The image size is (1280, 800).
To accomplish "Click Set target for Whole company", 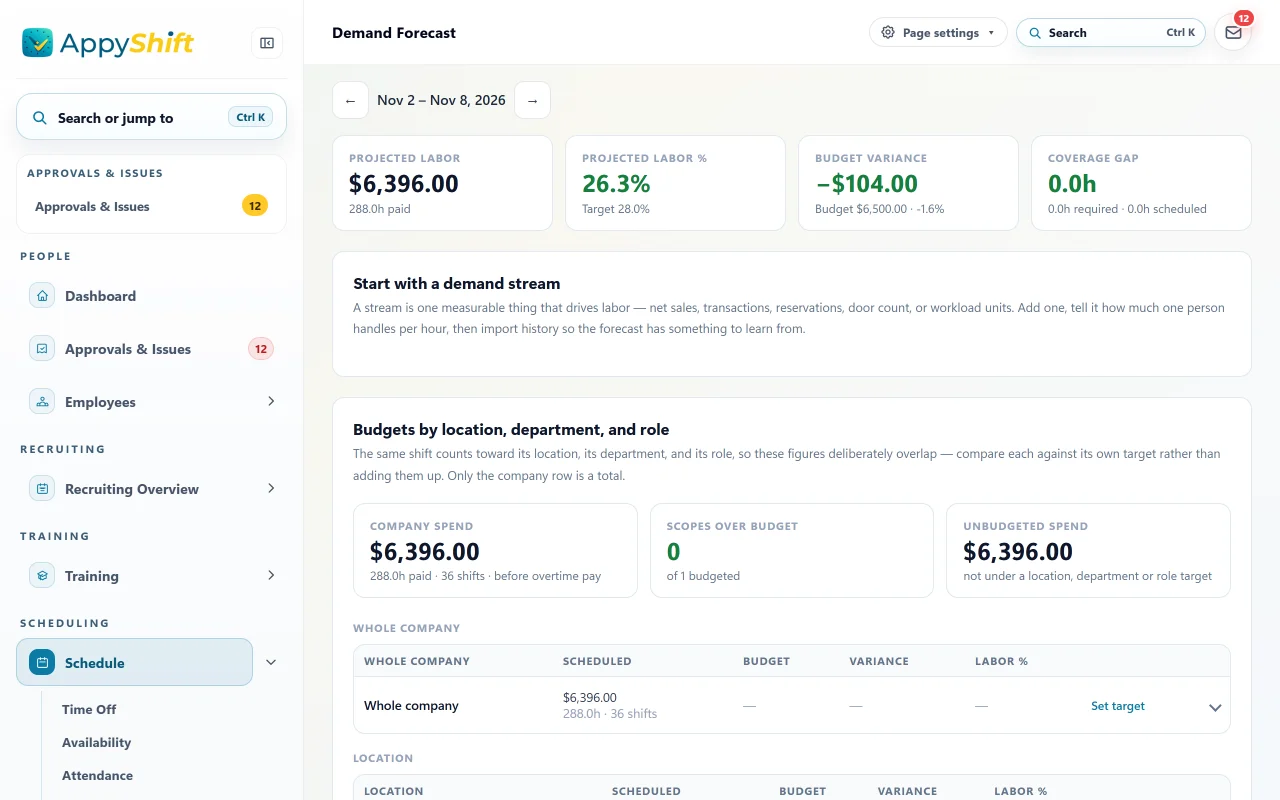I will [x=1118, y=706].
